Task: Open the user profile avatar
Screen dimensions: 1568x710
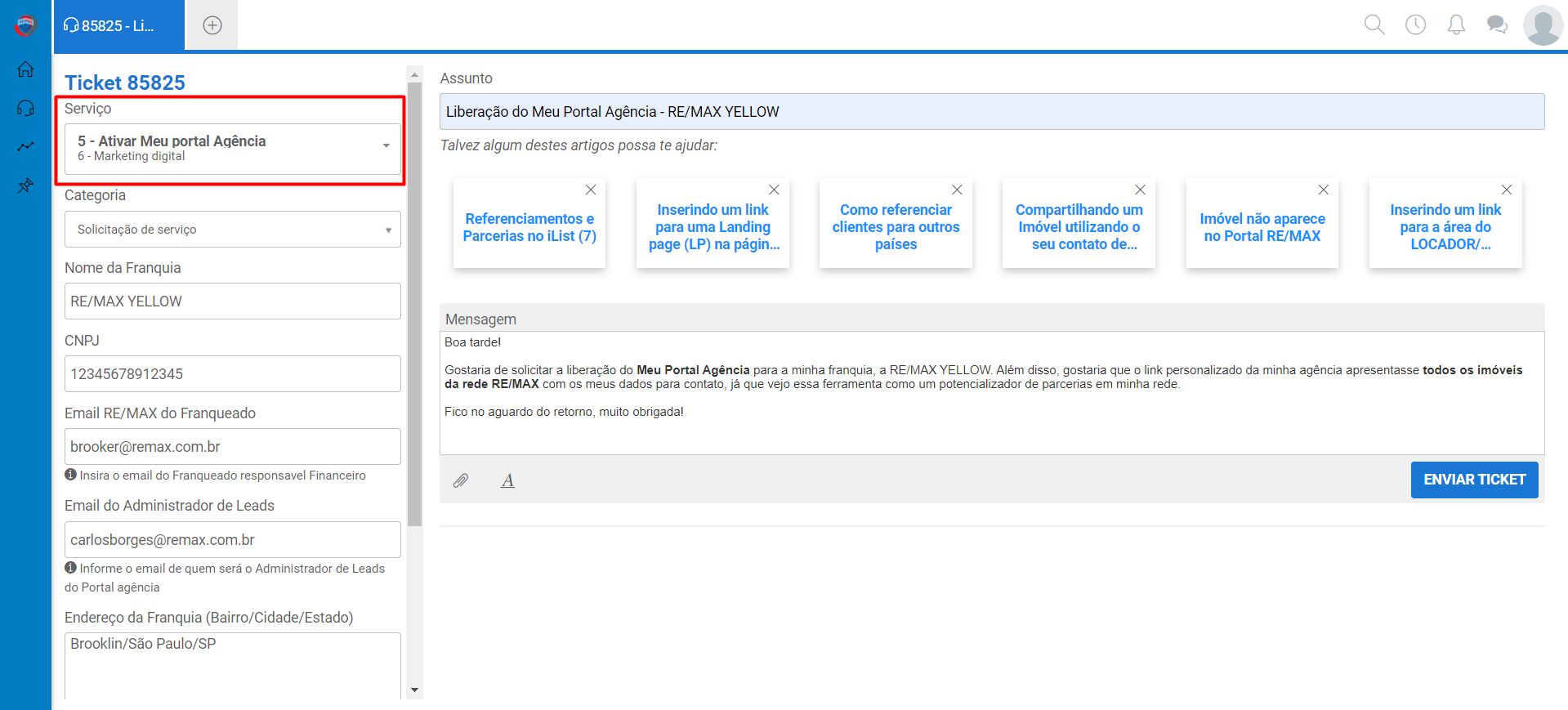Action: [1543, 25]
